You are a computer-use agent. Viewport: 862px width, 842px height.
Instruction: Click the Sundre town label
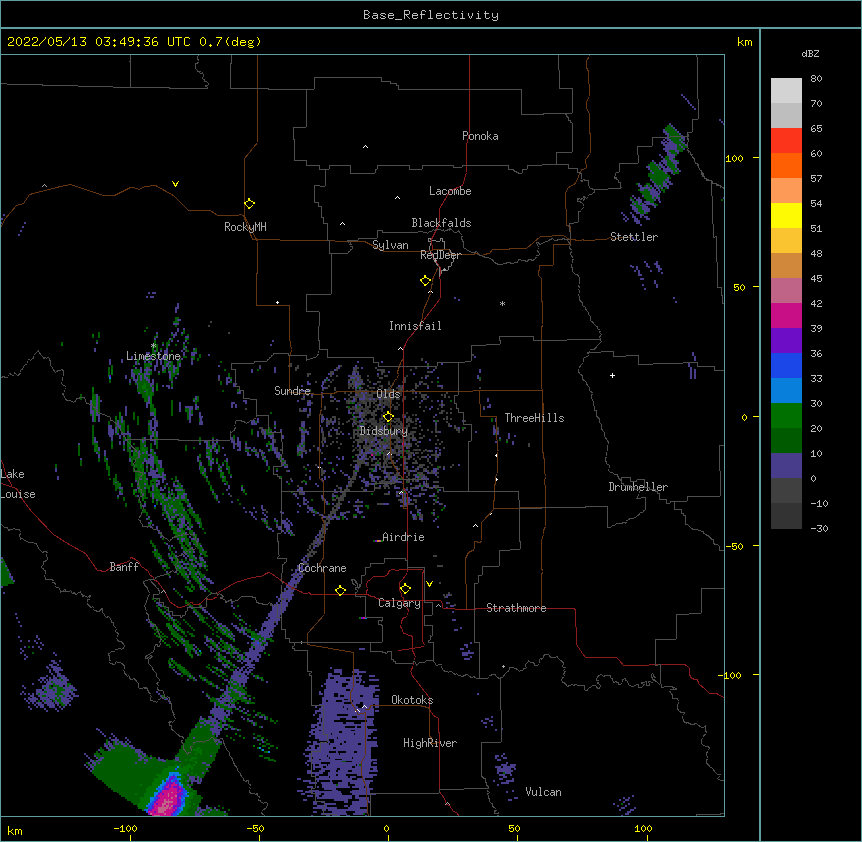[292, 391]
